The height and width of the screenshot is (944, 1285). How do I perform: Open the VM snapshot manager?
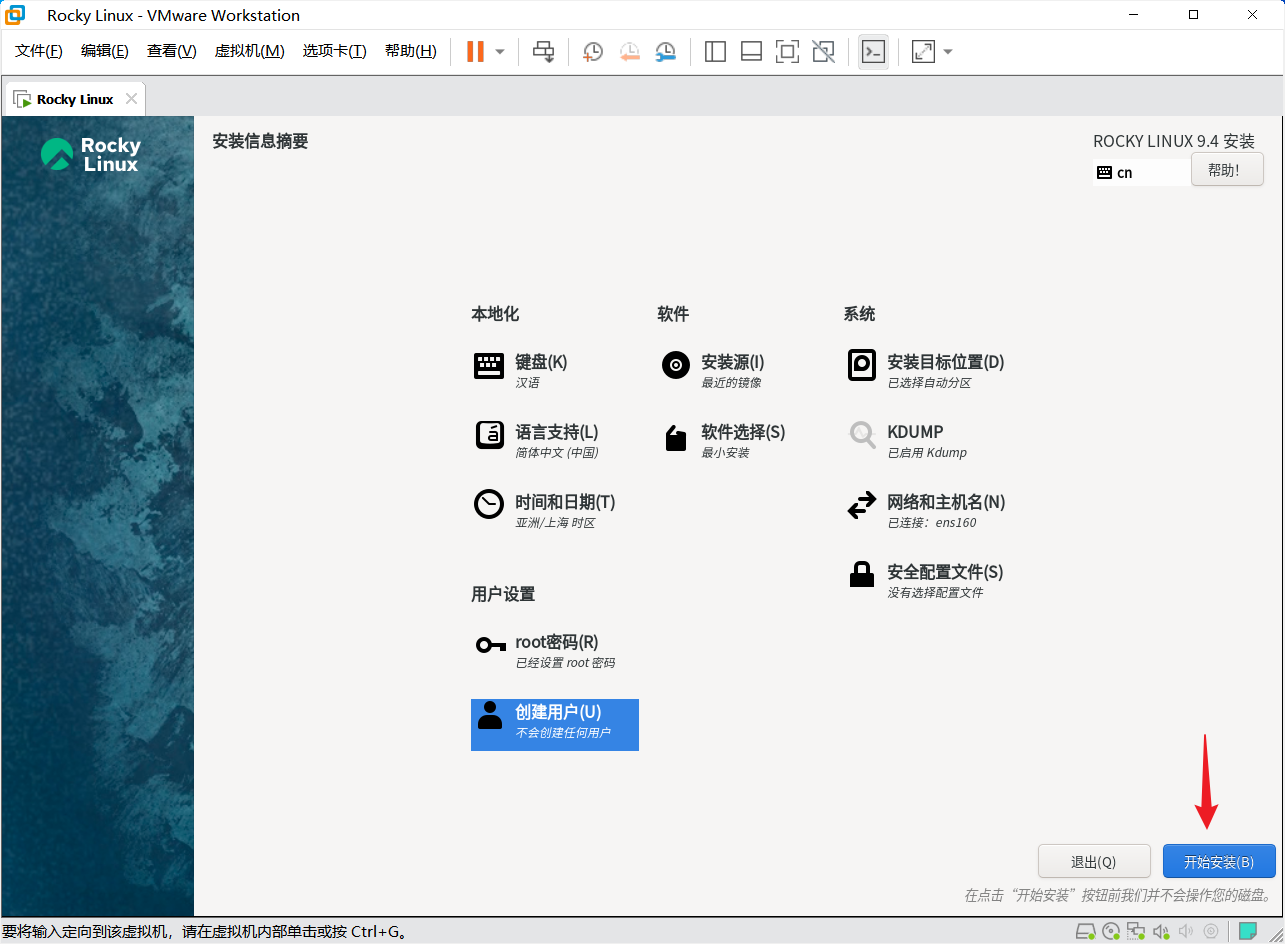(x=665, y=51)
